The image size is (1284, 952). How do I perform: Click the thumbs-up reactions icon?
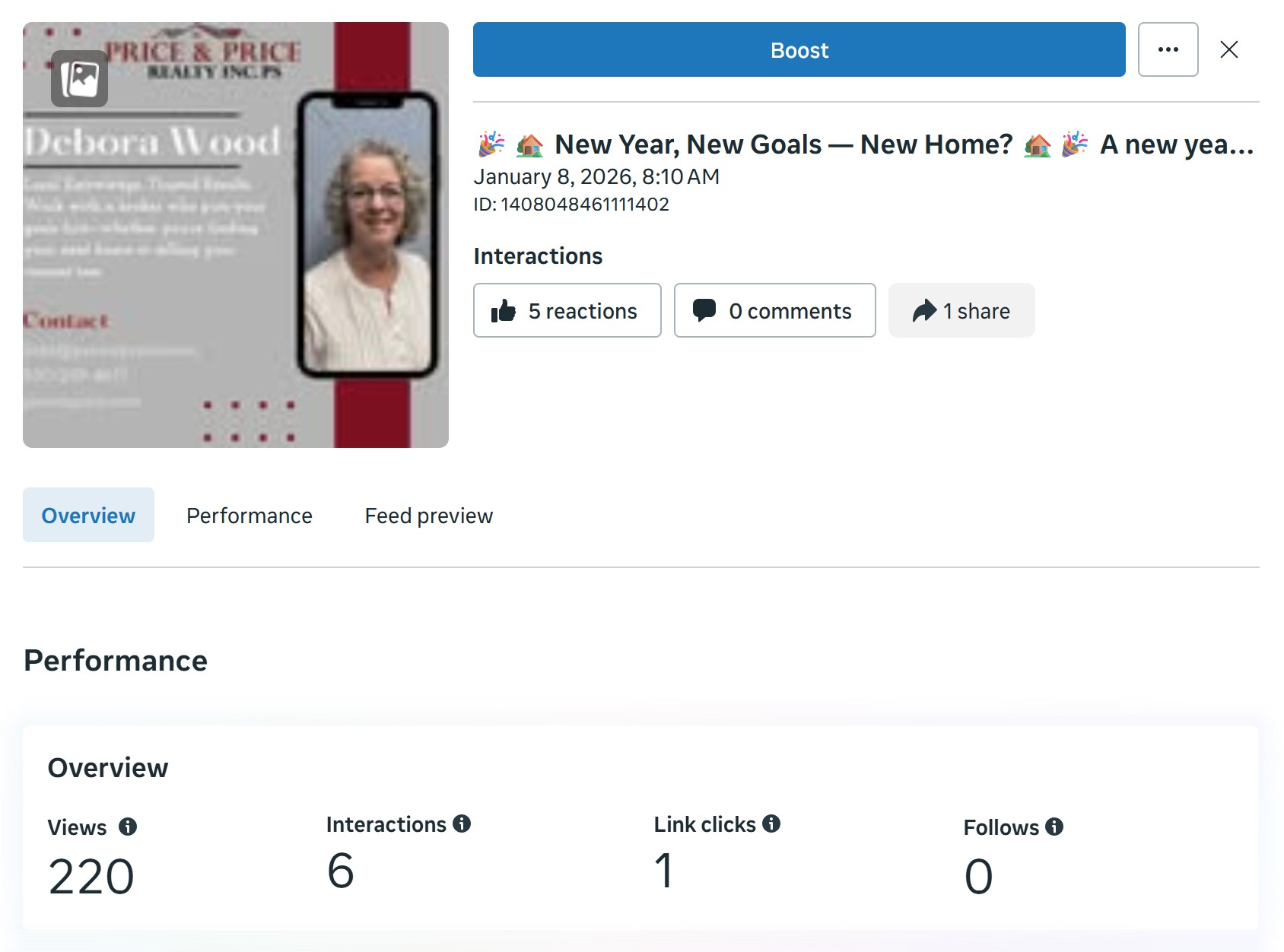tap(504, 311)
